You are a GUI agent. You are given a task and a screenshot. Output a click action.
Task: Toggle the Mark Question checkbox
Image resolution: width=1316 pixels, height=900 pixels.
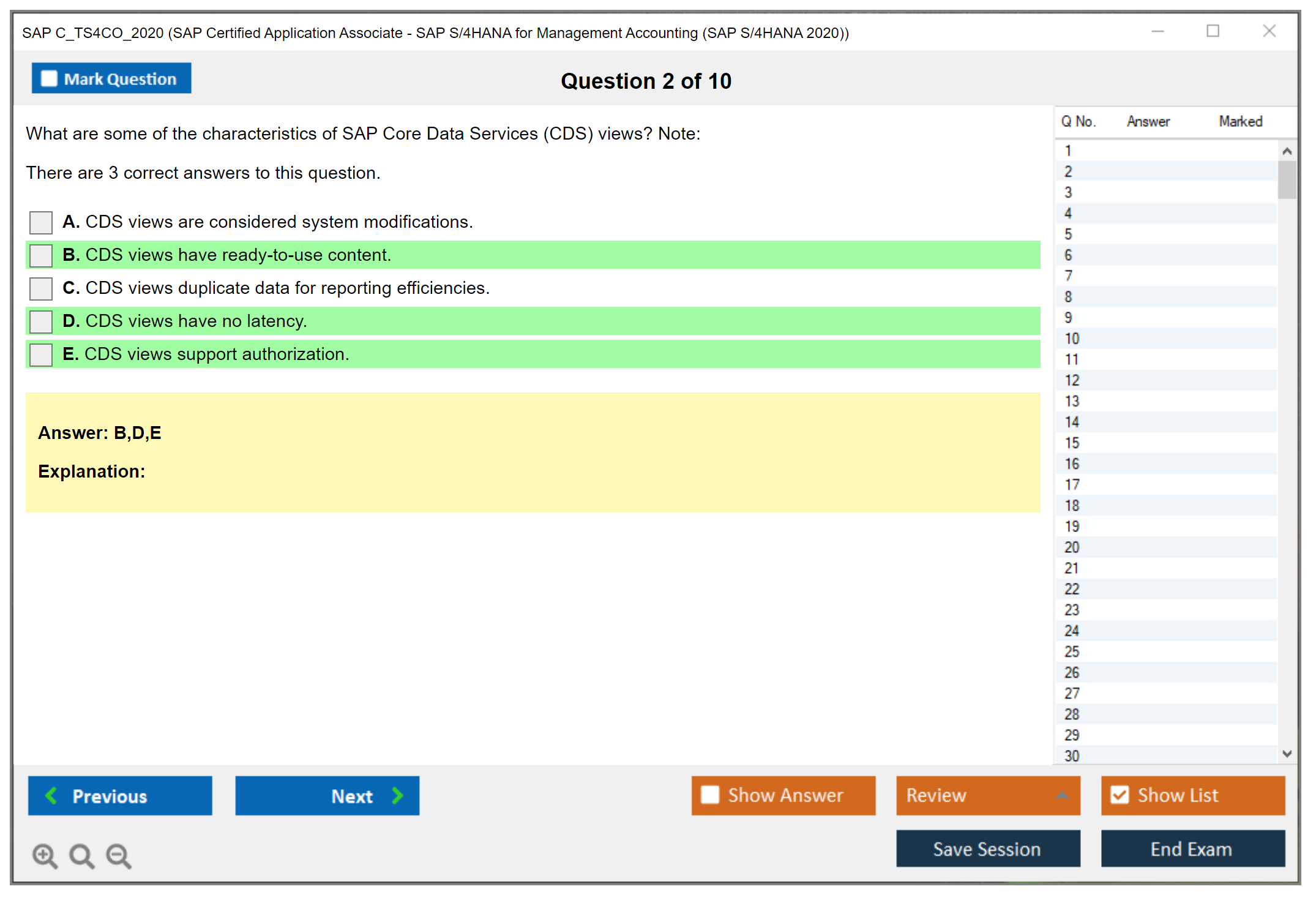(x=49, y=78)
